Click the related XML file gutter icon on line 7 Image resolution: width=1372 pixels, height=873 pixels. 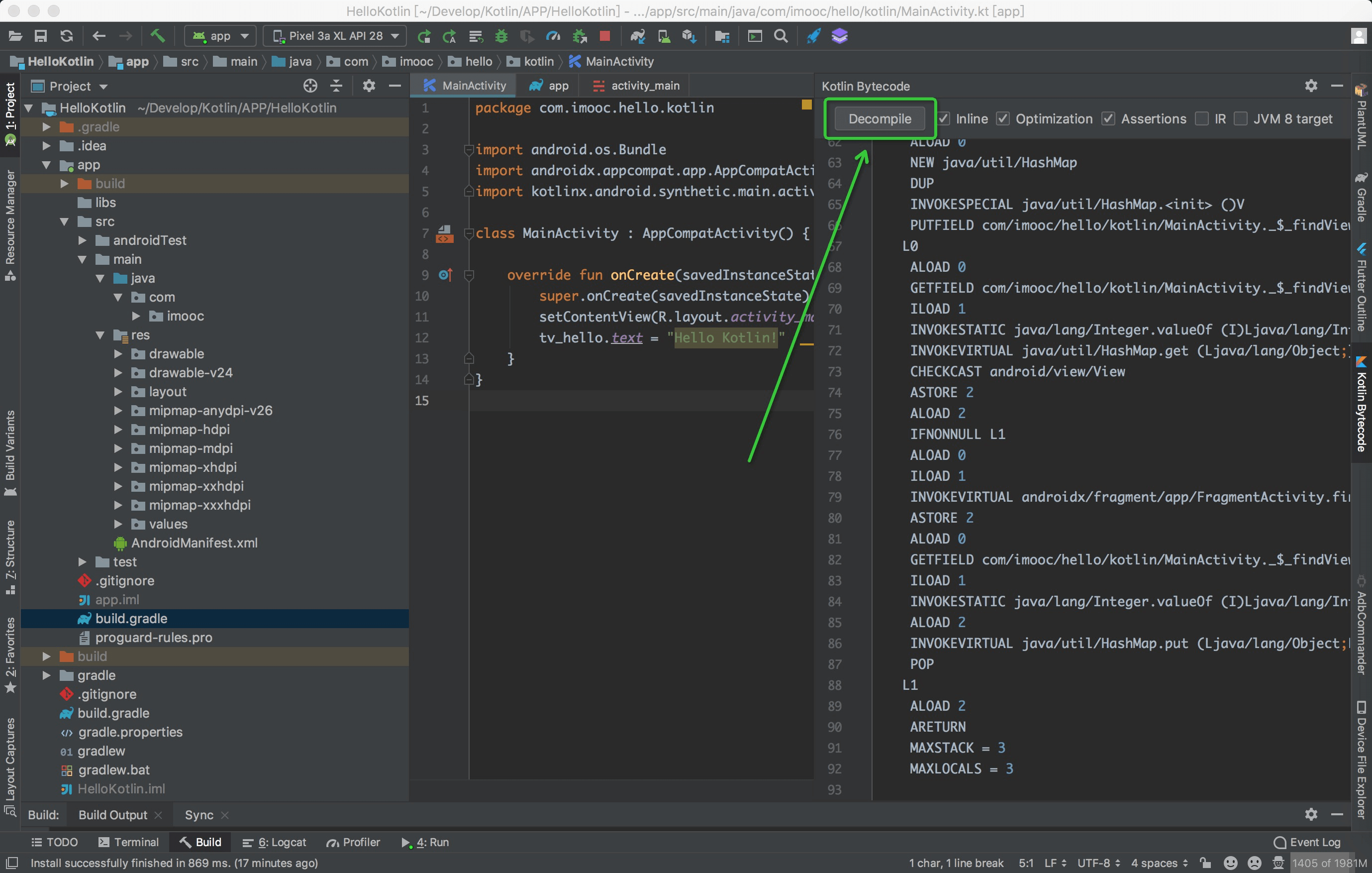coord(444,234)
